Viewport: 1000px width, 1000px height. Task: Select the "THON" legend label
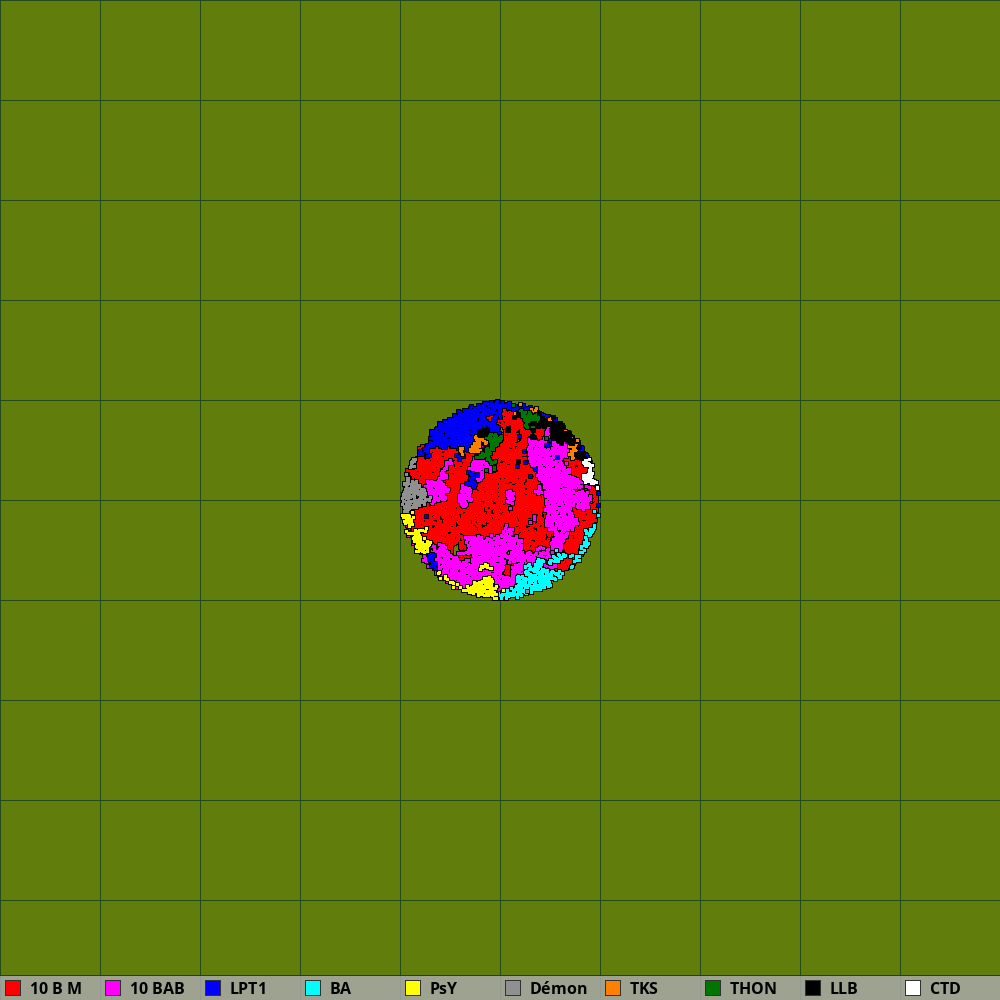coord(753,988)
